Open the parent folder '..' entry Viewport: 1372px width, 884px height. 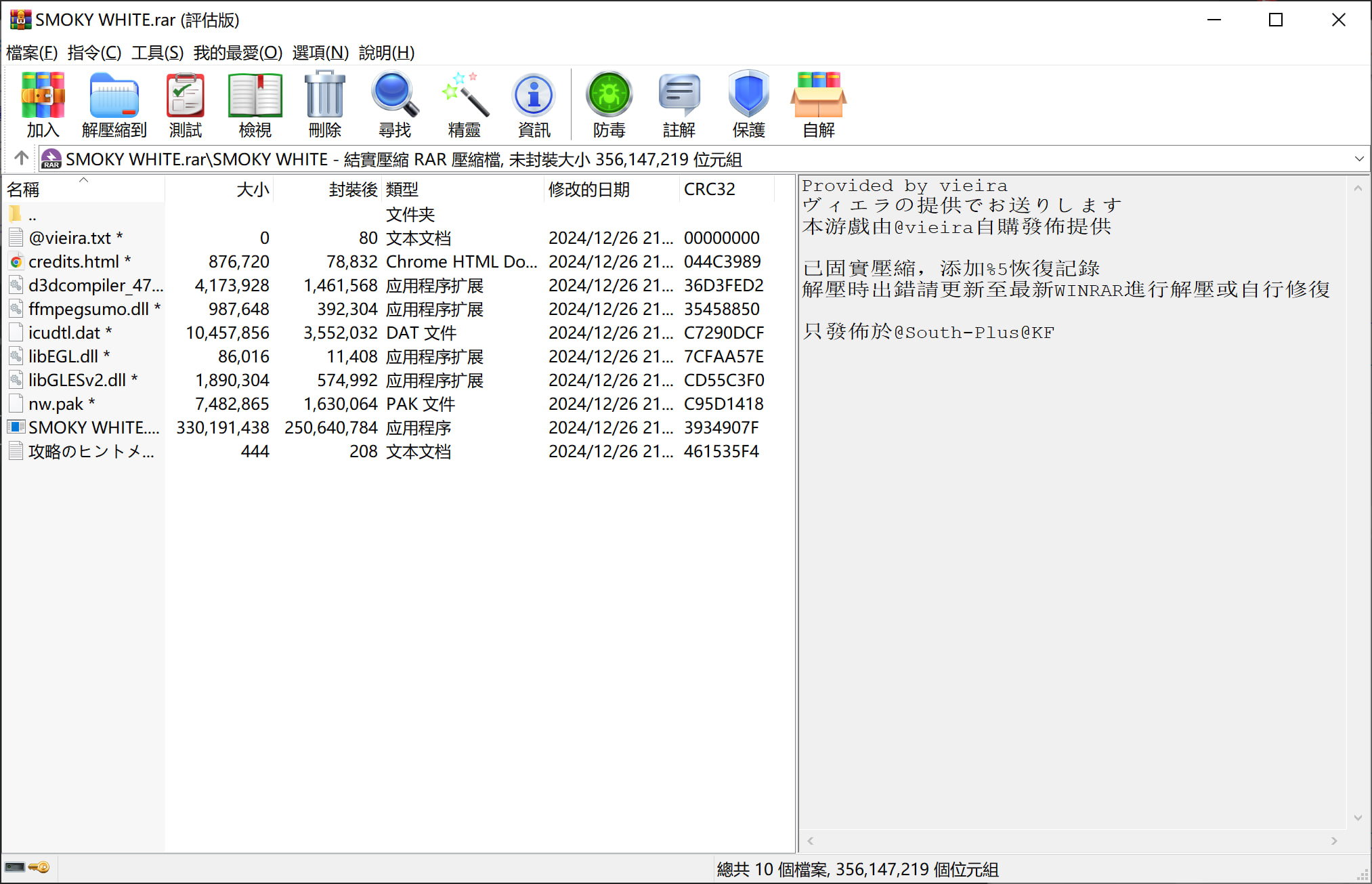(x=32, y=215)
